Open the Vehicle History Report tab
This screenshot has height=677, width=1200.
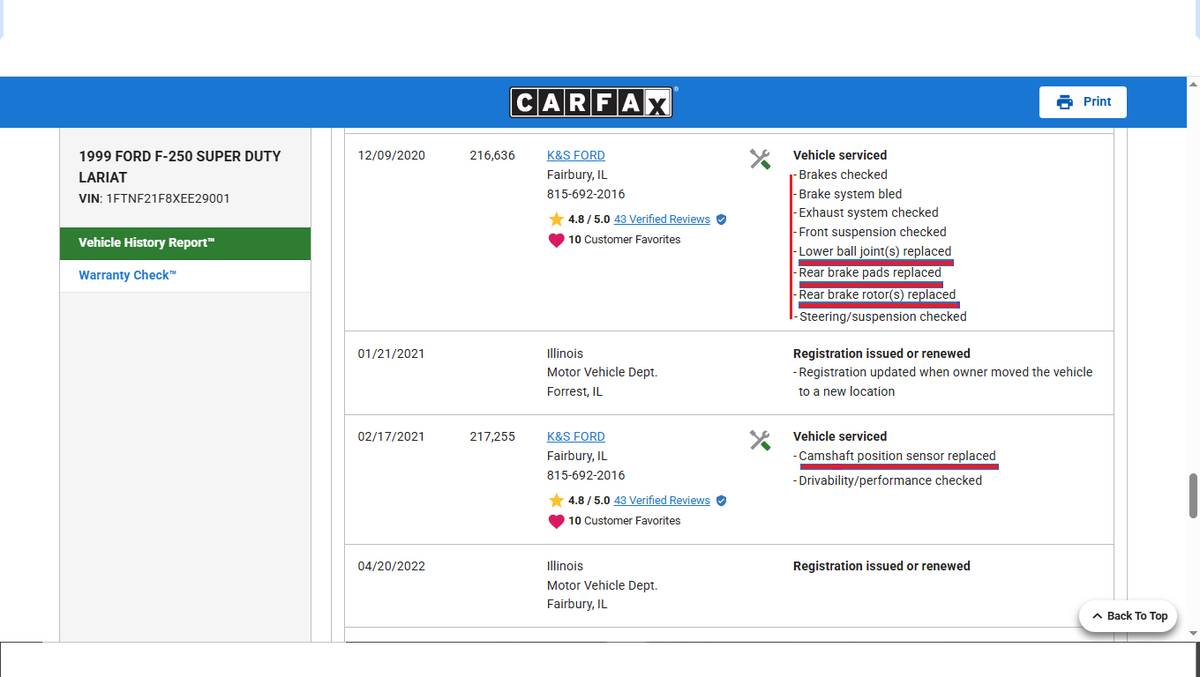(x=185, y=243)
